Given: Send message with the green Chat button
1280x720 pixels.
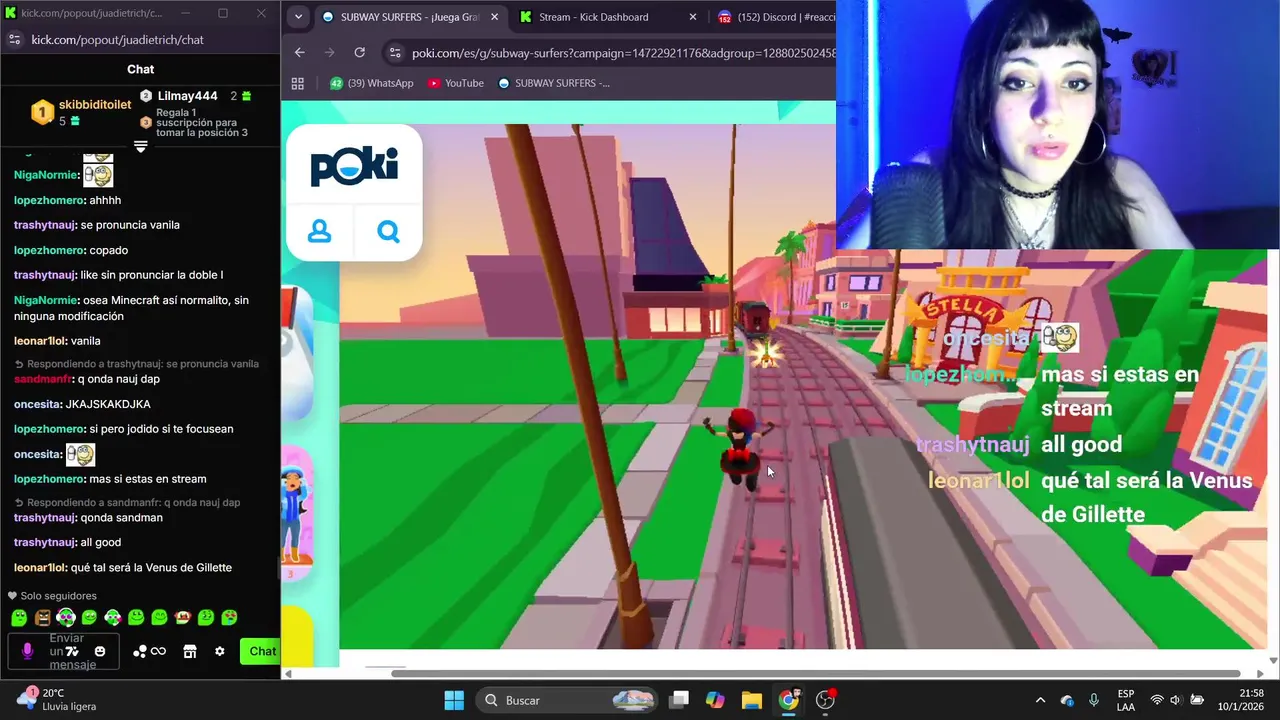Looking at the screenshot, I should (262, 651).
